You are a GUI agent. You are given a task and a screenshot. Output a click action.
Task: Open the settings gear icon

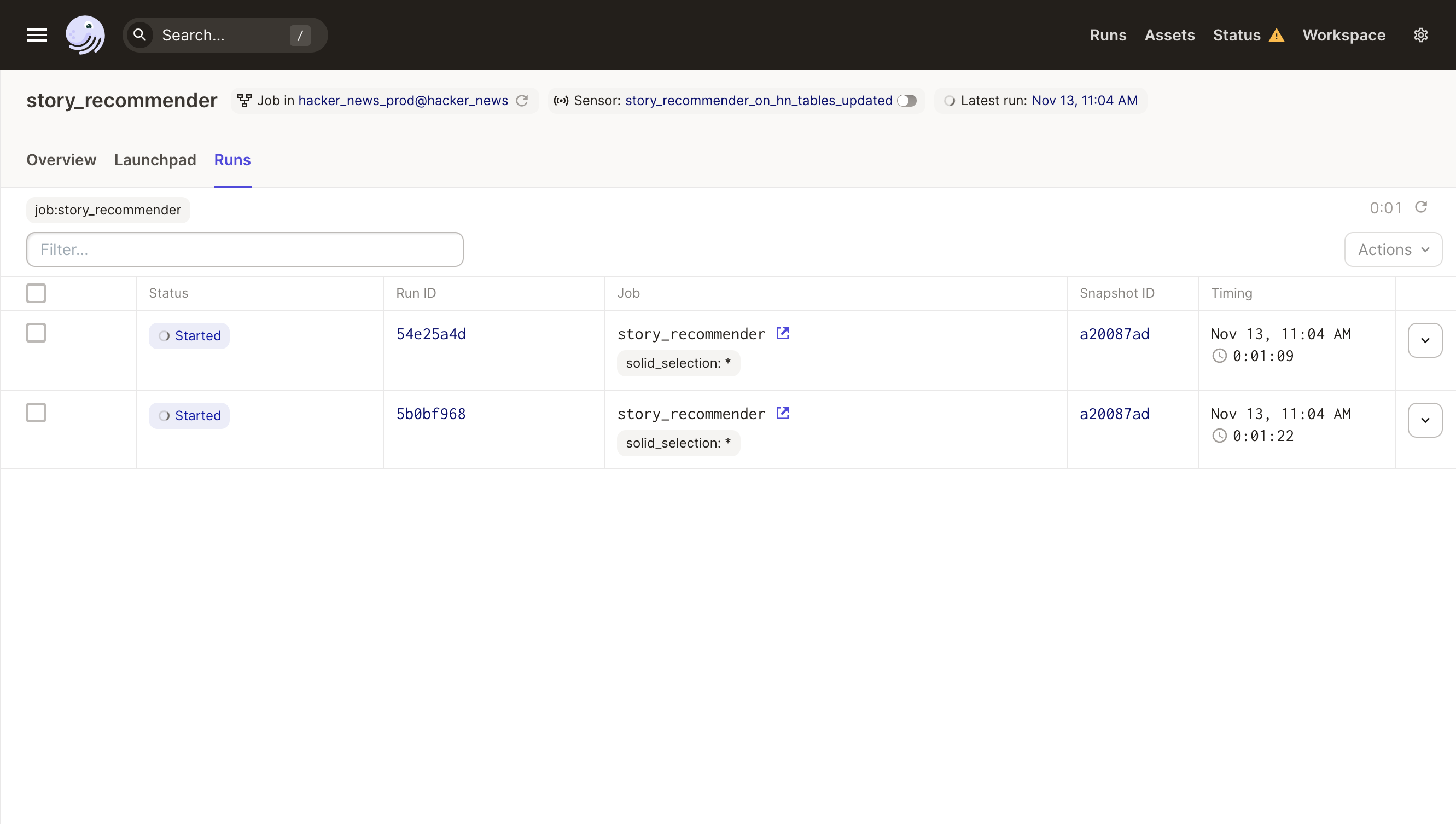pyautogui.click(x=1420, y=35)
